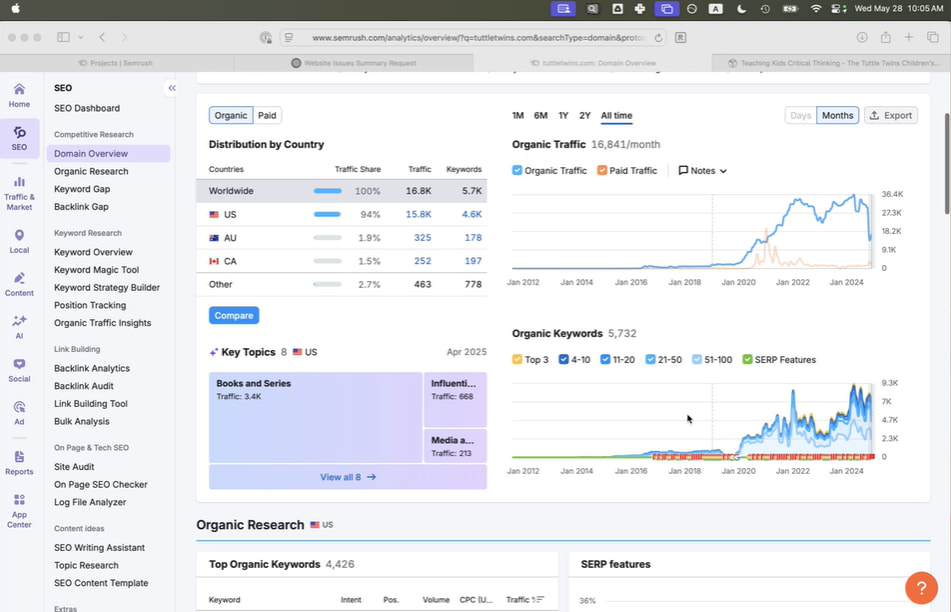
Task: Select the 1Y time range tab
Action: [x=563, y=116]
